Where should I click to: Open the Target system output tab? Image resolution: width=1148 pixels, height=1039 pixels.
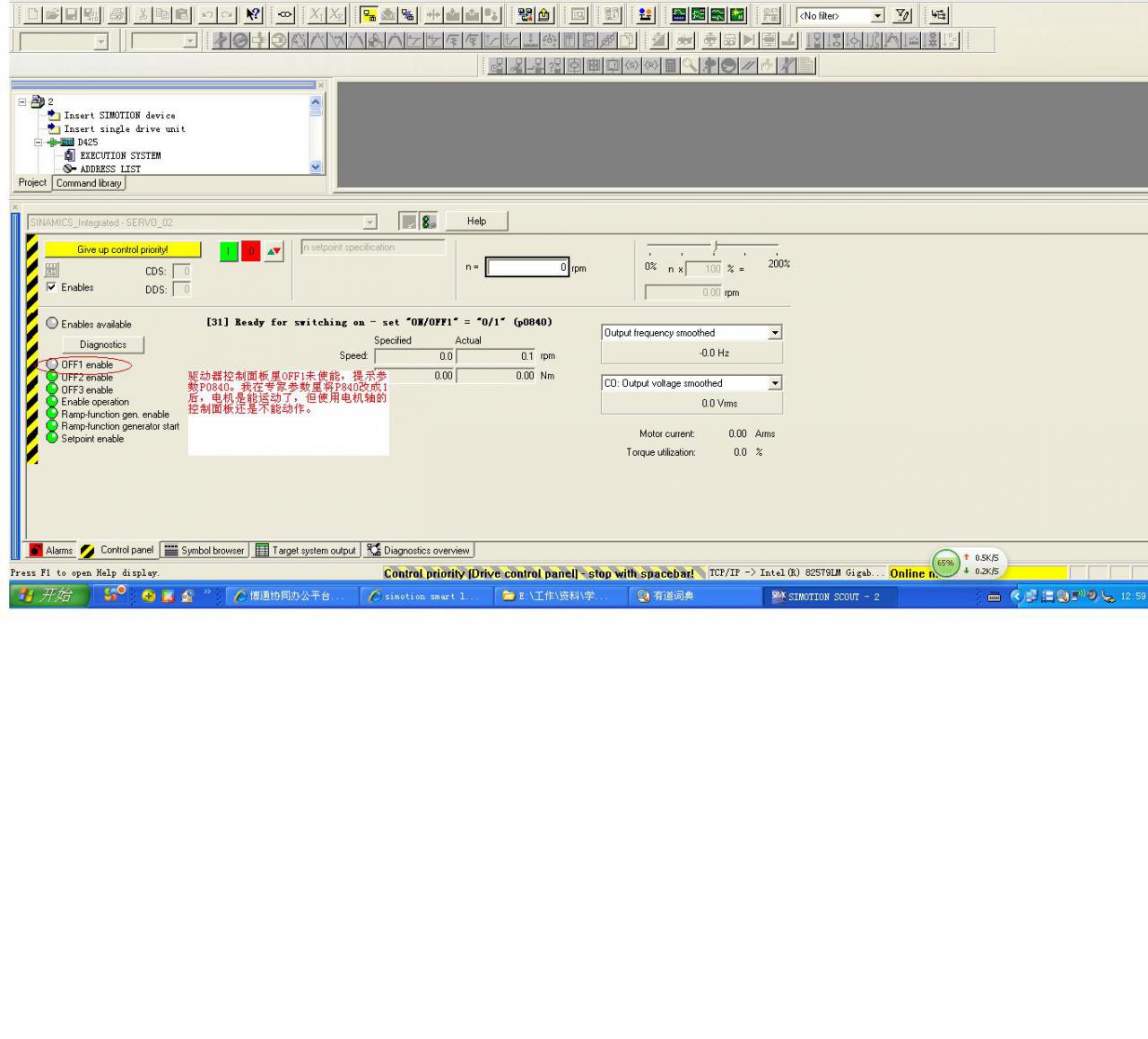(x=306, y=550)
